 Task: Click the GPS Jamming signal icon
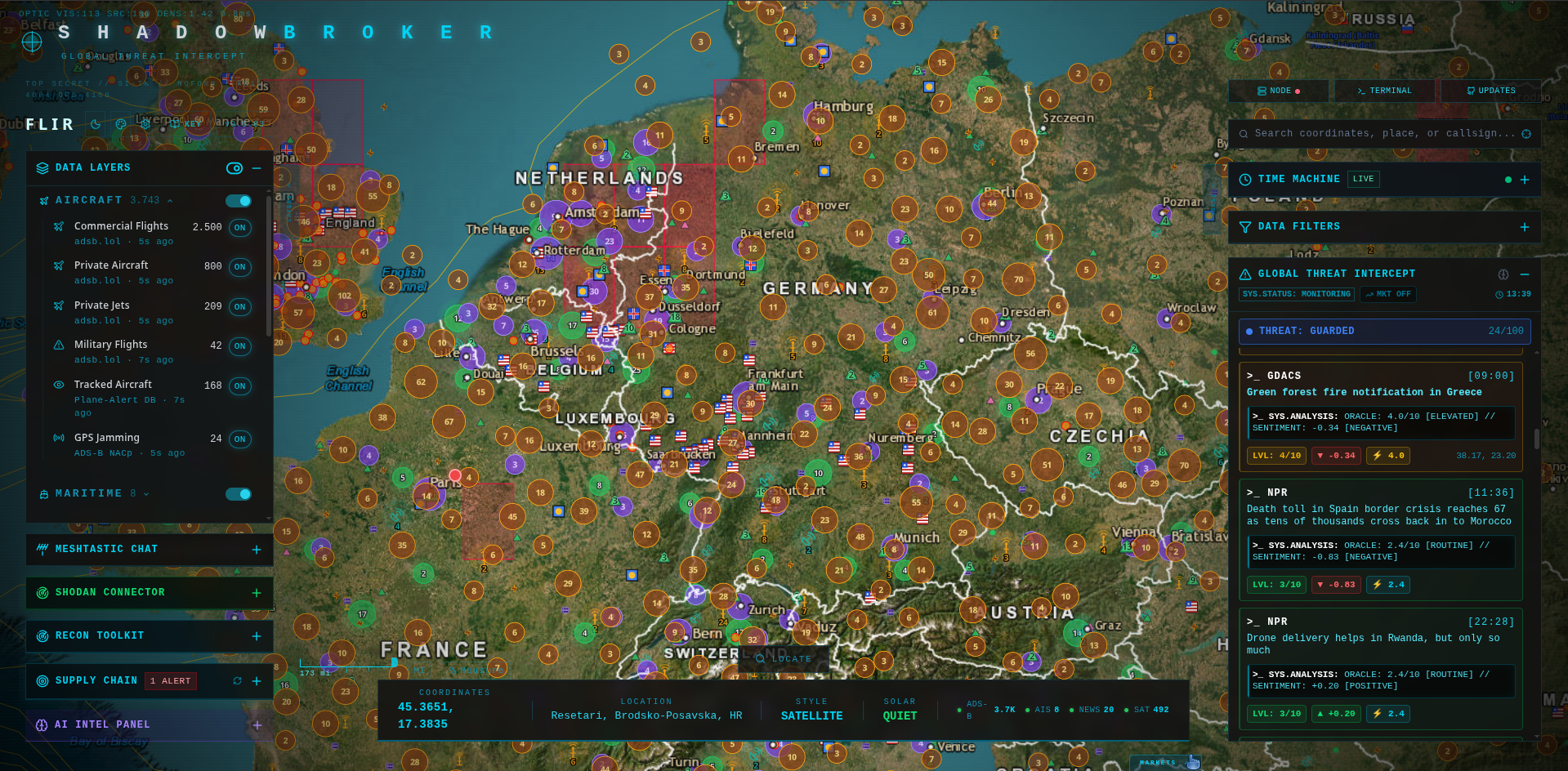tap(59, 438)
